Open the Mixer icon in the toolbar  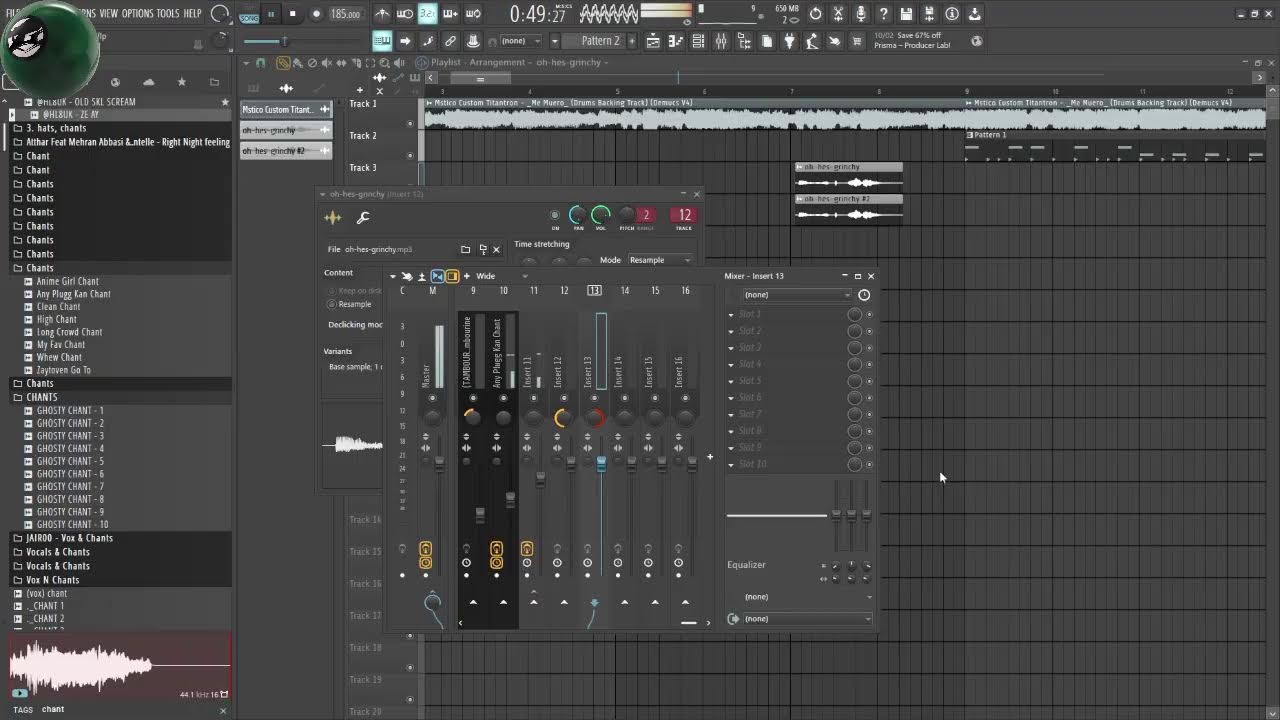click(x=721, y=41)
